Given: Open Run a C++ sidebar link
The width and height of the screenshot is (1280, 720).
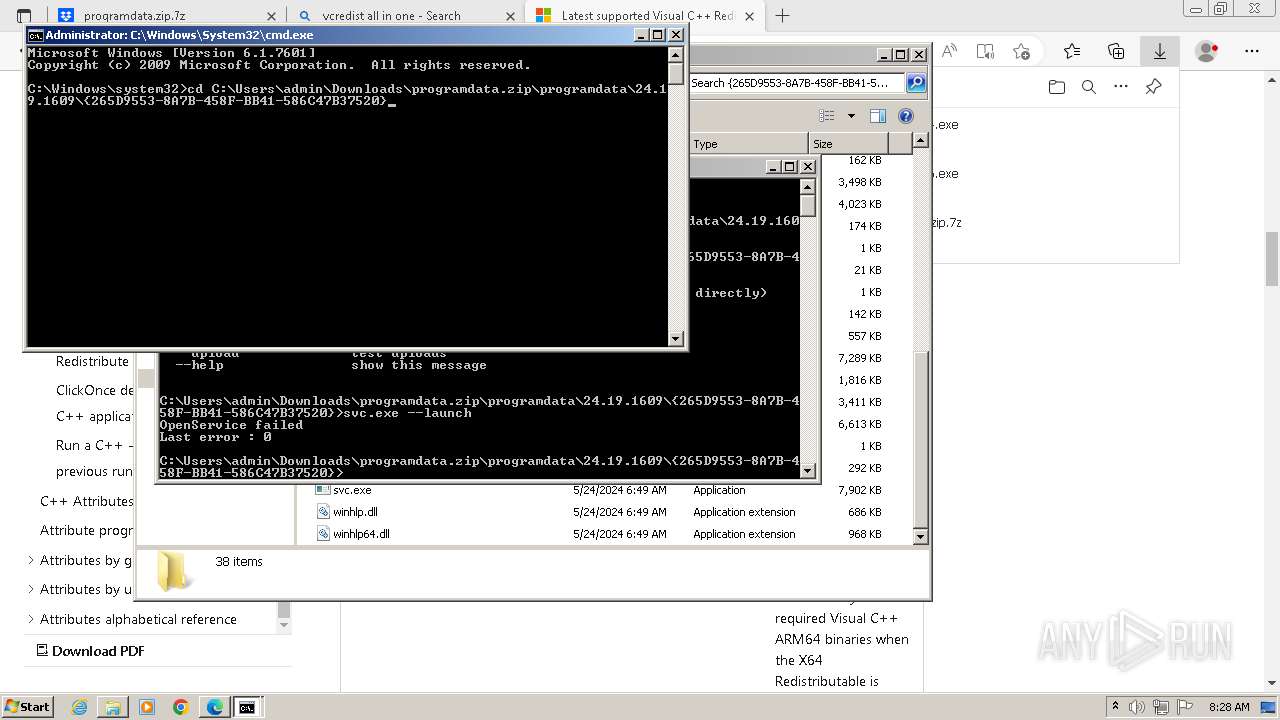Looking at the screenshot, I should pyautogui.click(x=94, y=445).
